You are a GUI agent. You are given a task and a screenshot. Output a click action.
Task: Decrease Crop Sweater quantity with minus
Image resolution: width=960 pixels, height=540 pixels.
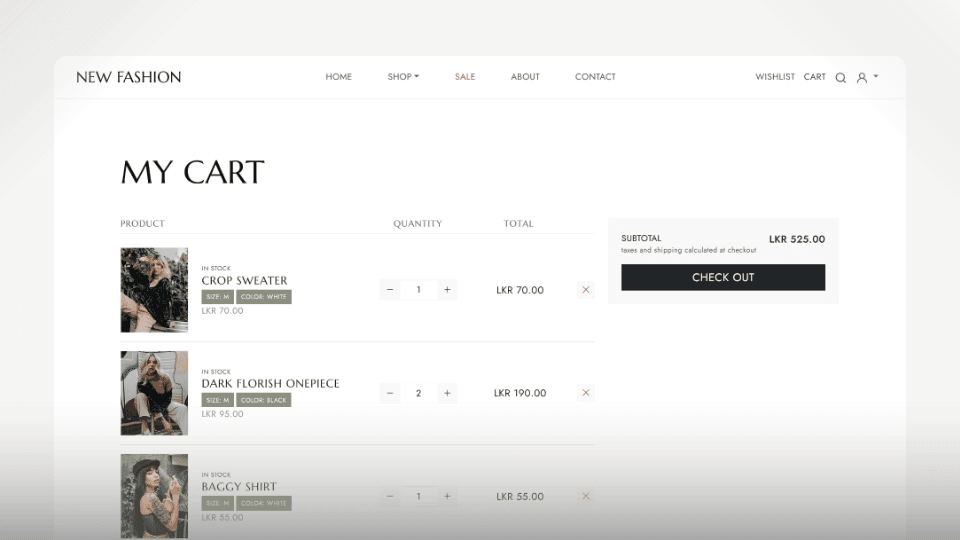[390, 290]
